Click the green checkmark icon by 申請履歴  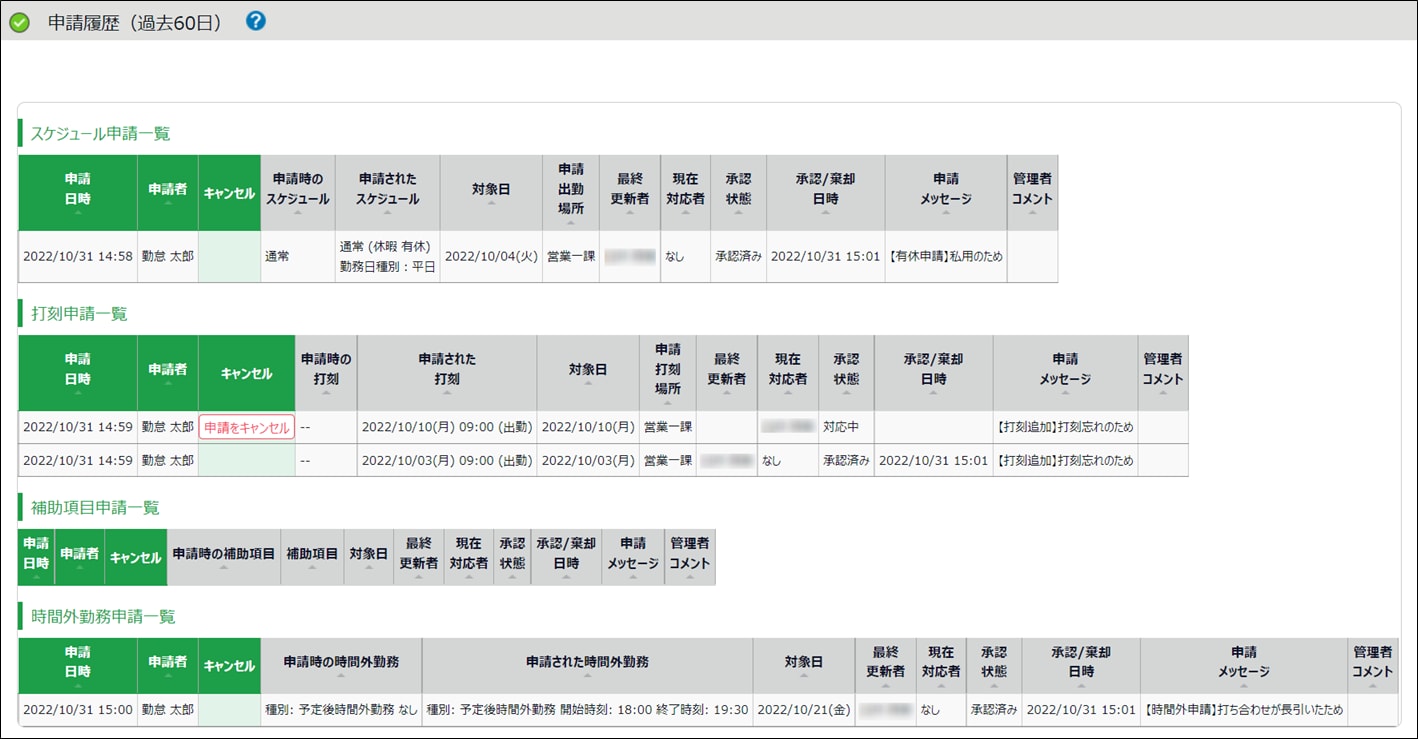coord(19,22)
